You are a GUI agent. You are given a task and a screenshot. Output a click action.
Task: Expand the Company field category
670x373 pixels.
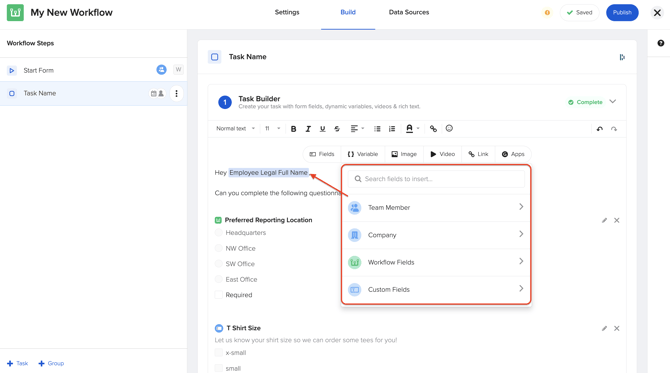[x=436, y=235]
